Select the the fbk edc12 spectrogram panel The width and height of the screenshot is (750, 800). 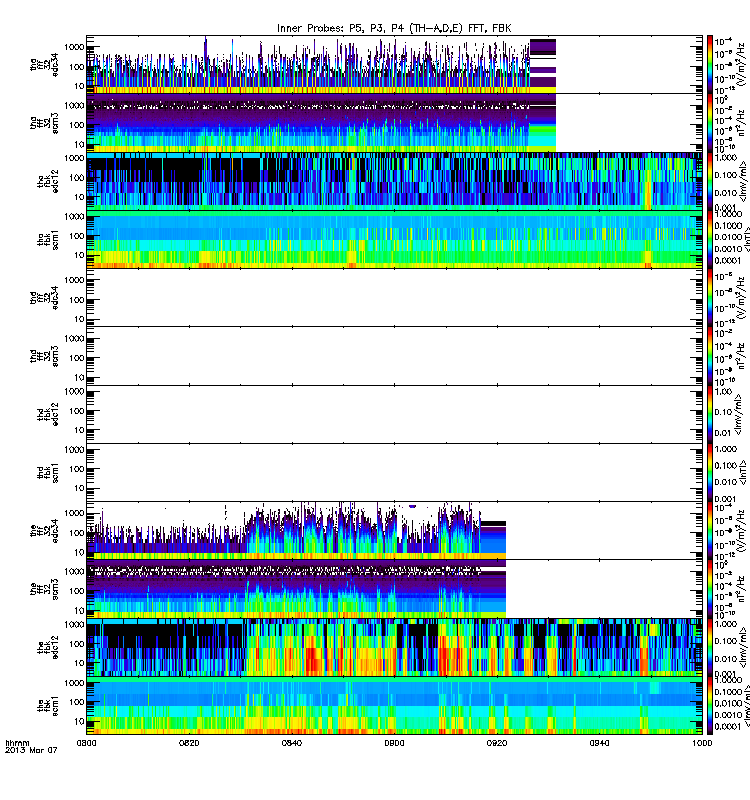click(x=394, y=647)
